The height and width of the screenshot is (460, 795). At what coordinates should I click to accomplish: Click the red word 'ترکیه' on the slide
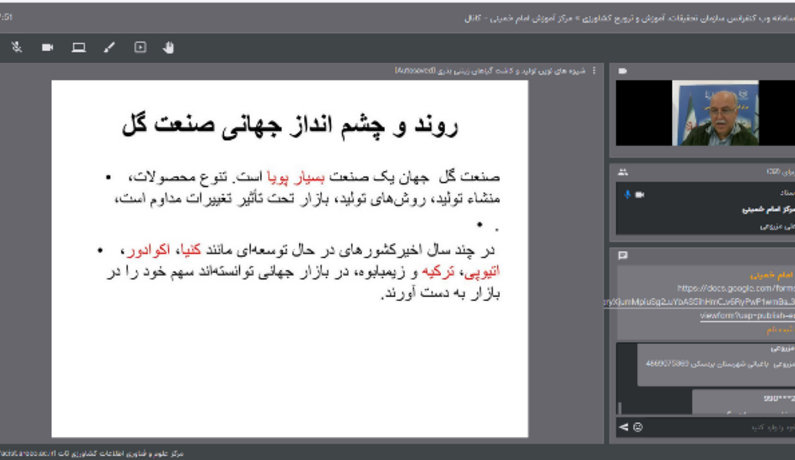[x=438, y=272]
